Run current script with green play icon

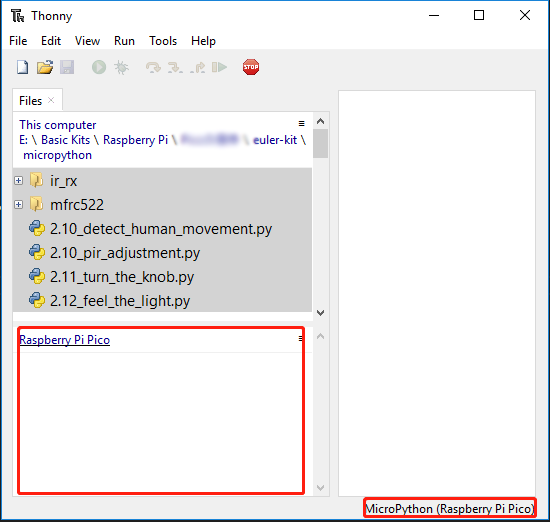tap(99, 67)
